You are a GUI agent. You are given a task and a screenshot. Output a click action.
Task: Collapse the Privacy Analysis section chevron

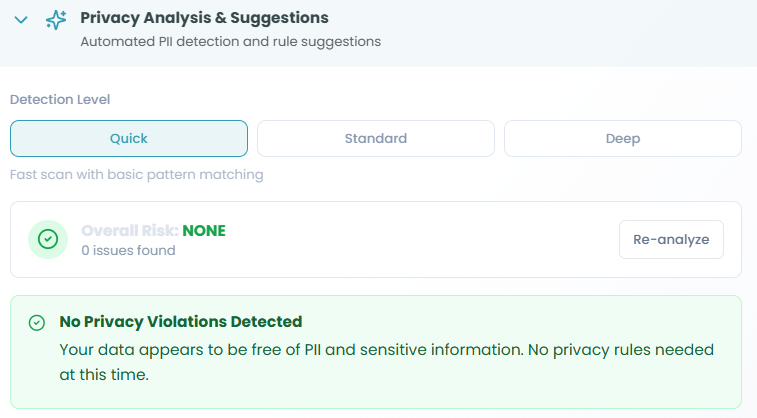(x=21, y=21)
